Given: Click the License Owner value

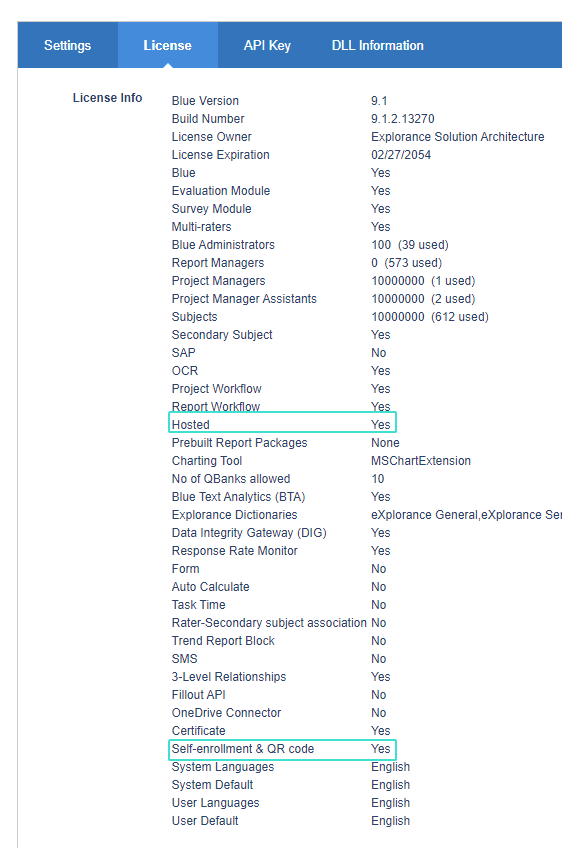Looking at the screenshot, I should coord(458,137).
